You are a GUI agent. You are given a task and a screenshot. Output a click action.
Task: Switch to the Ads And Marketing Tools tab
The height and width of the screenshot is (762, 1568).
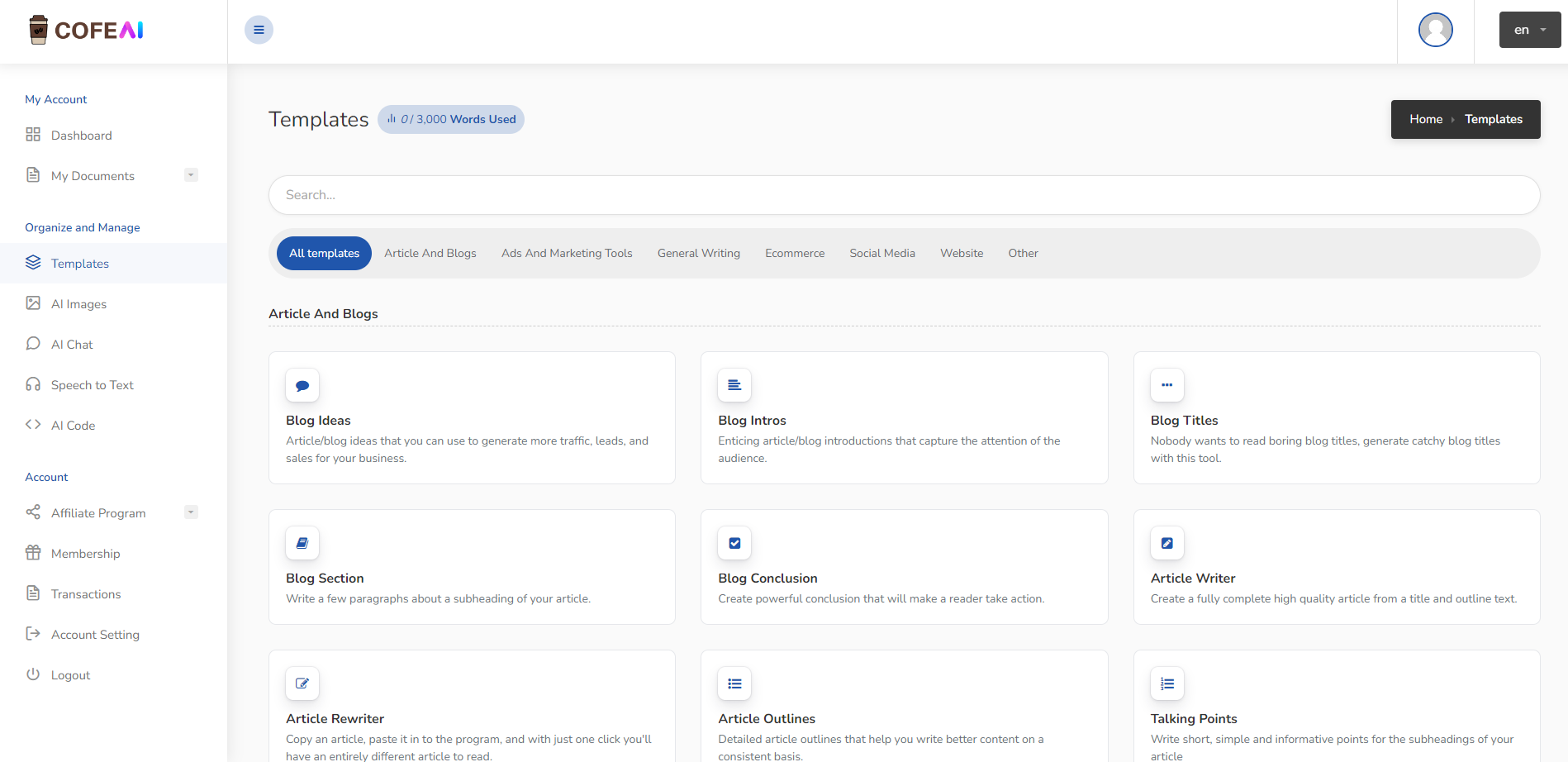(567, 253)
